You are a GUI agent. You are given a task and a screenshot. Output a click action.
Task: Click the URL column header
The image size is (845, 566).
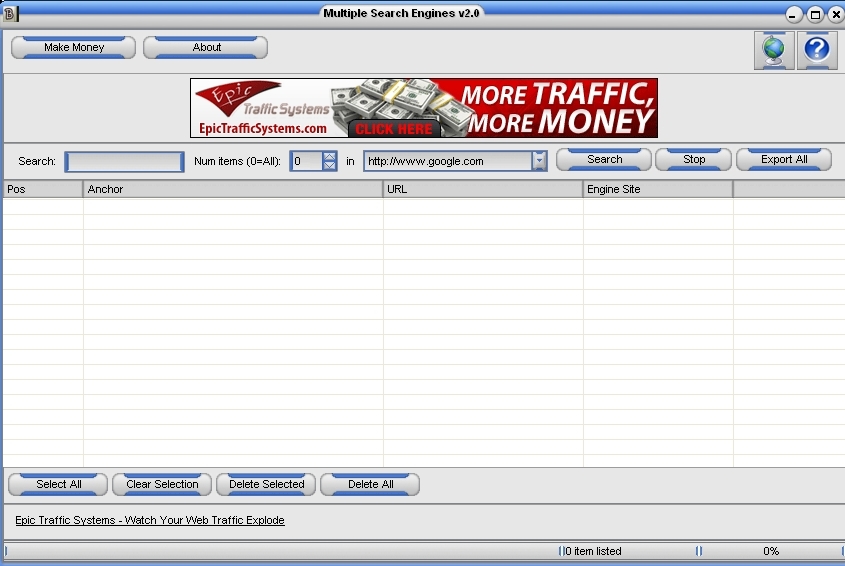(483, 189)
